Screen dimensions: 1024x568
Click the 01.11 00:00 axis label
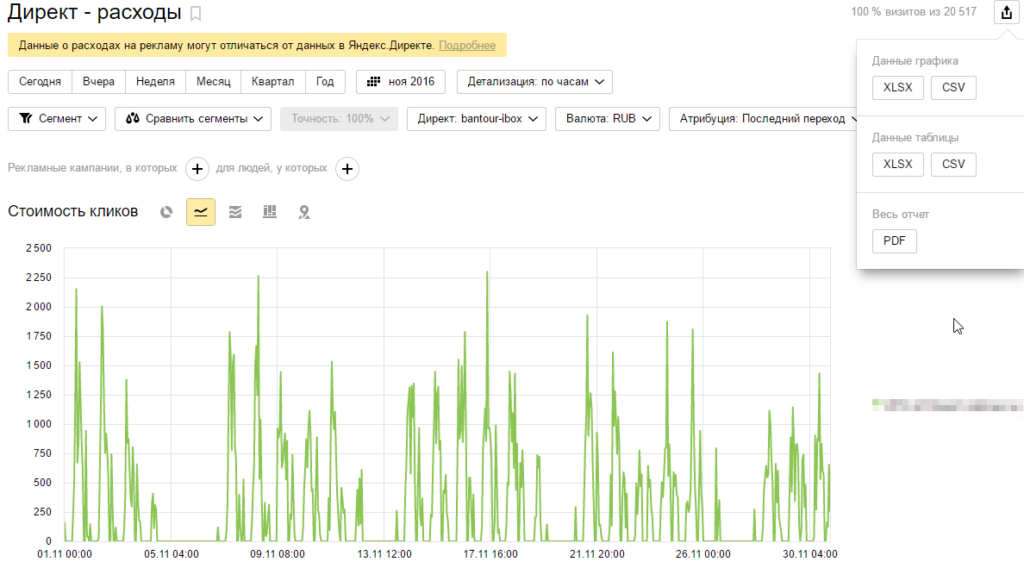tap(65, 554)
